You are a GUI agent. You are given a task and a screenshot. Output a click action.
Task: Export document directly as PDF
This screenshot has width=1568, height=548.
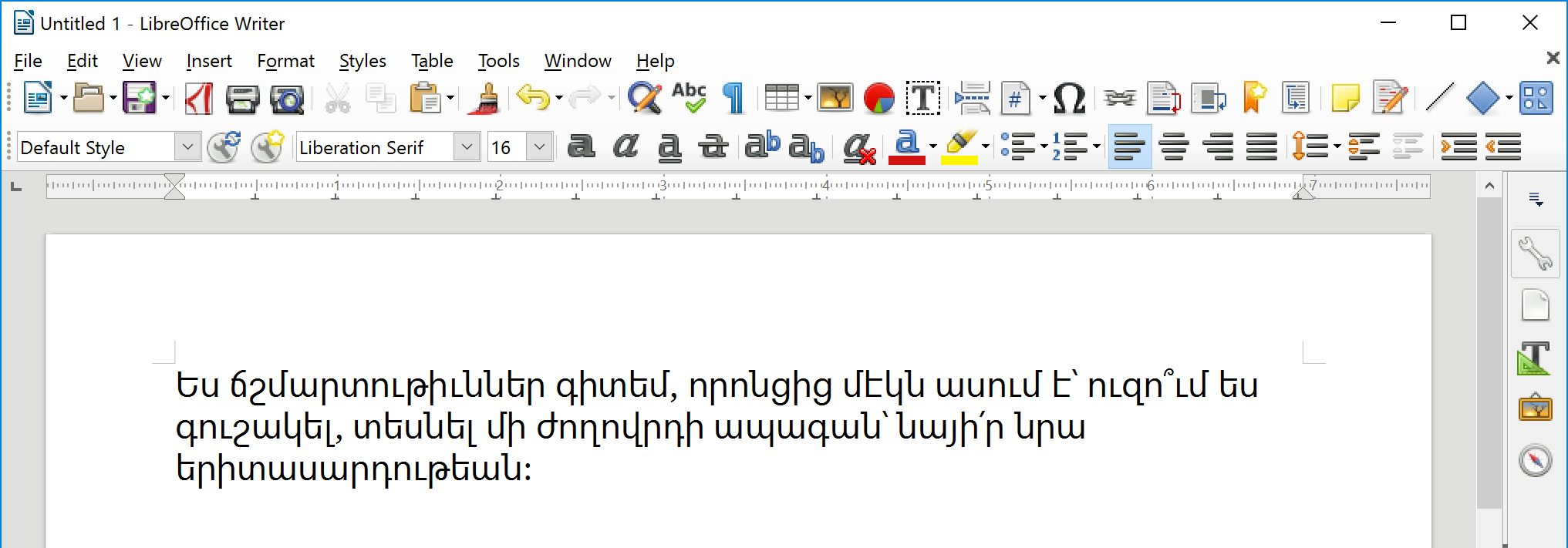[x=198, y=99]
